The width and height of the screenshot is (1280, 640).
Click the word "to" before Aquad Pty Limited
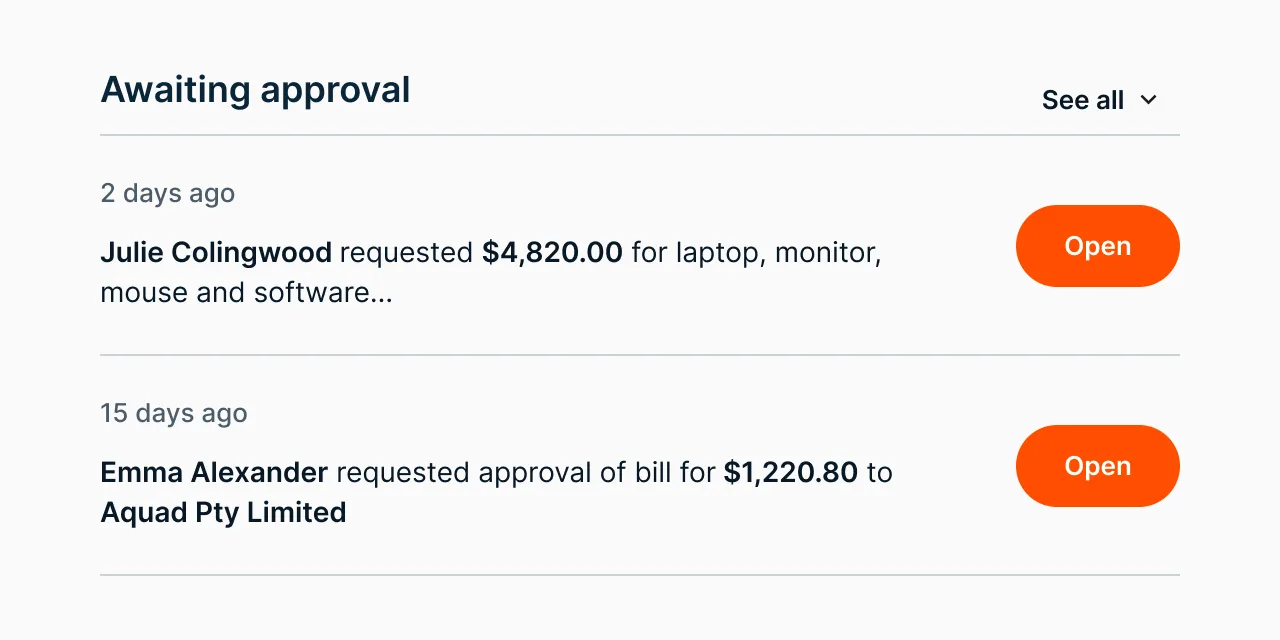pyautogui.click(x=879, y=472)
